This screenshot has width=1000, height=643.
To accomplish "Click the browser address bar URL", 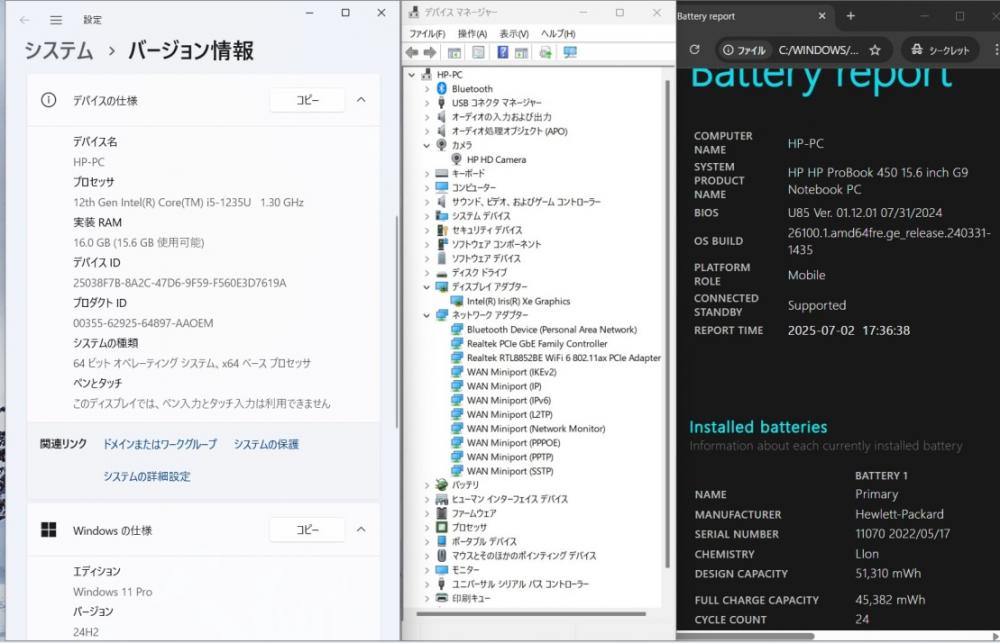I will (x=818, y=50).
